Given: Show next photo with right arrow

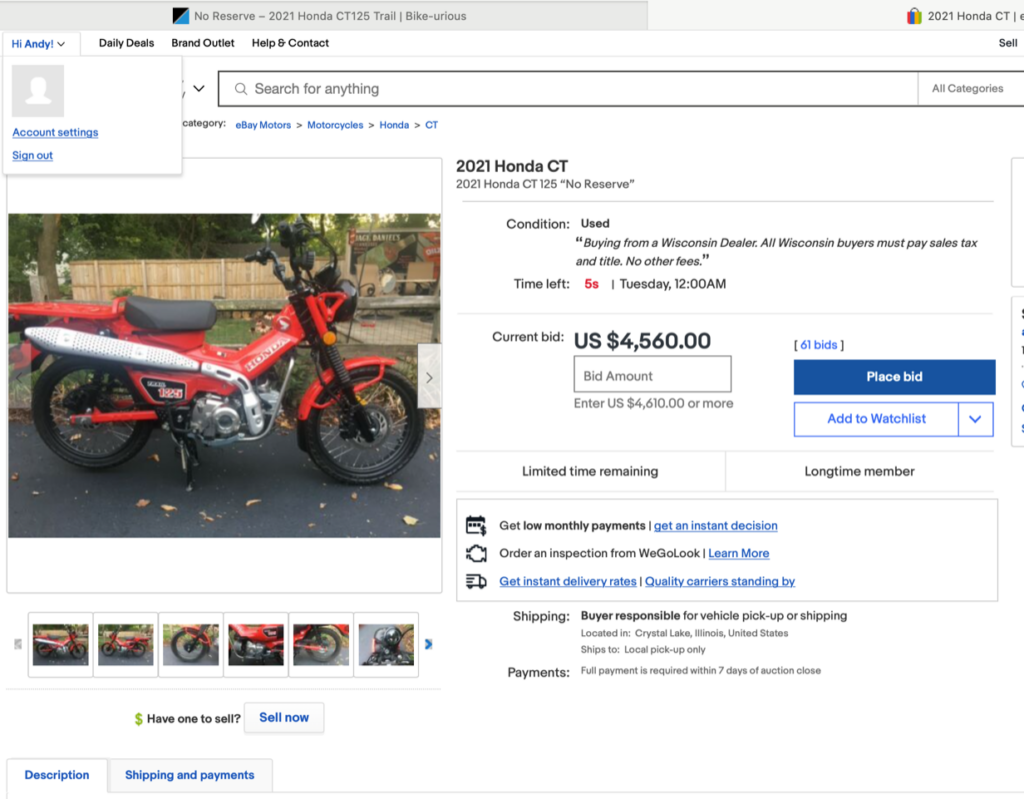Looking at the screenshot, I should coord(429,376).
